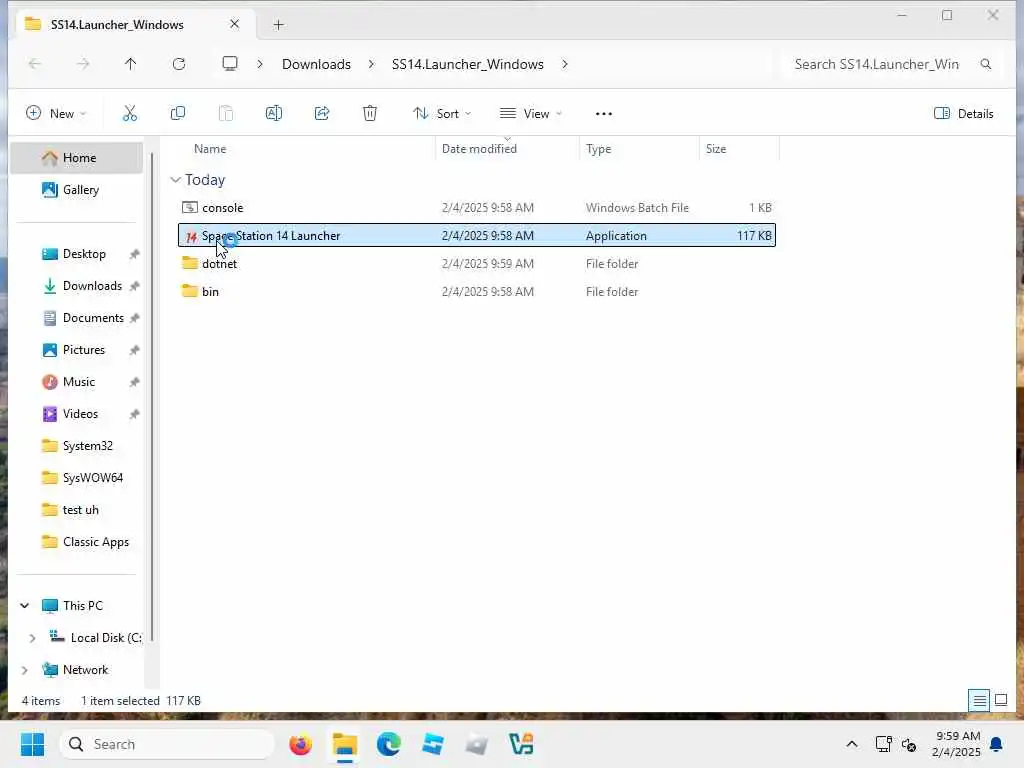The height and width of the screenshot is (768, 1024).
Task: Click the Share icon in toolbar
Action: tap(322, 114)
